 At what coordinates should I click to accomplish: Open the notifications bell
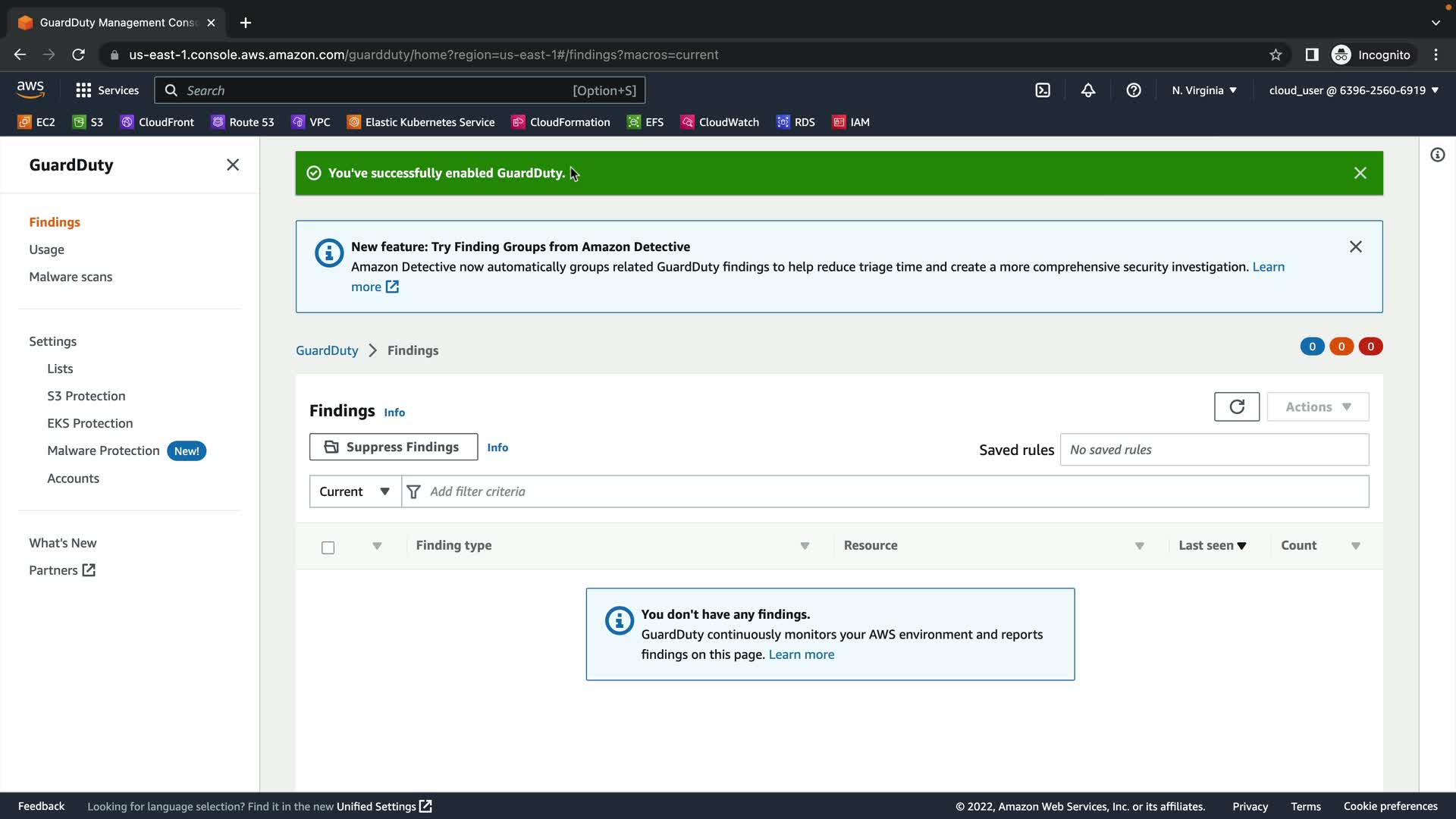1088,90
